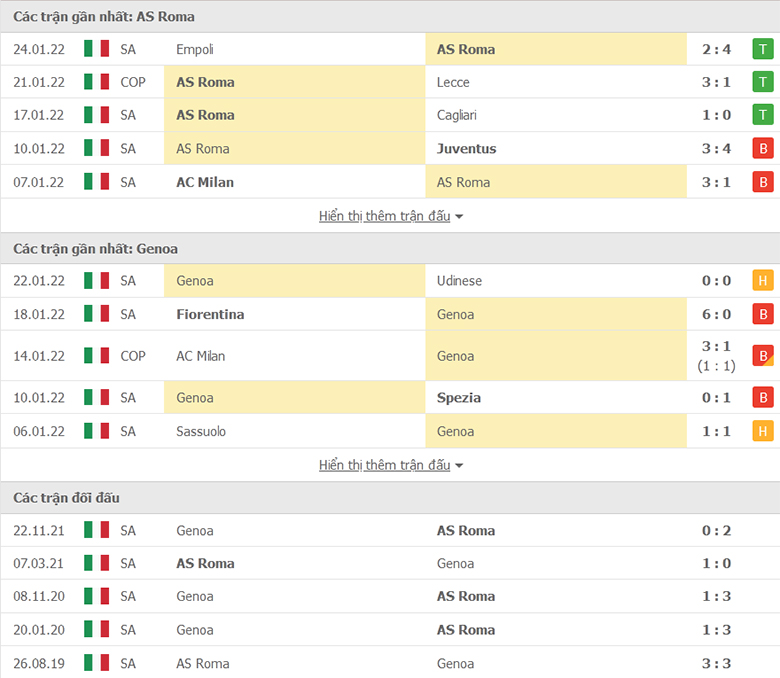Screen dimensions: 780x678
Task: Open the 'Các trận đối đầu' section header
Action: tap(390, 497)
